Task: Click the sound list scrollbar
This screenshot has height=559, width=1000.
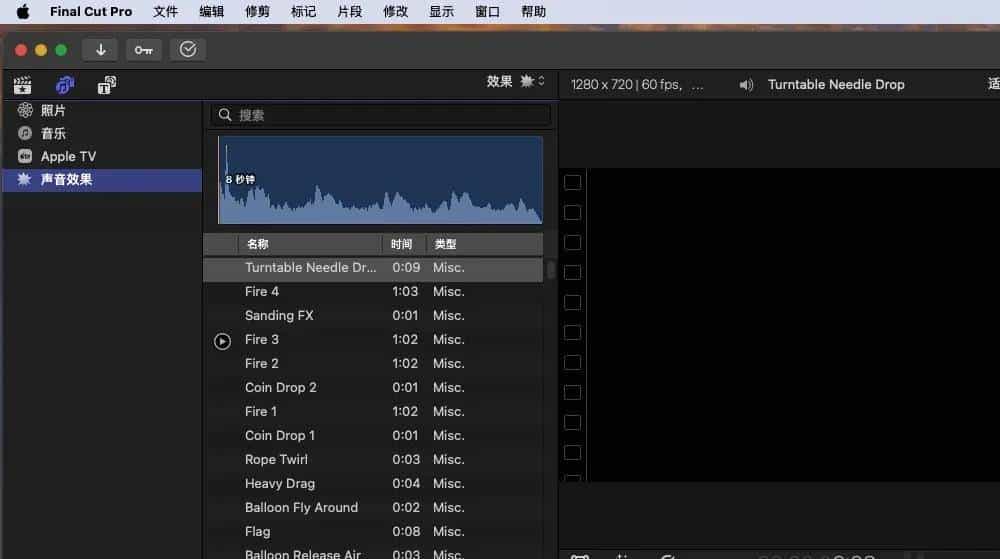Action: 550,270
